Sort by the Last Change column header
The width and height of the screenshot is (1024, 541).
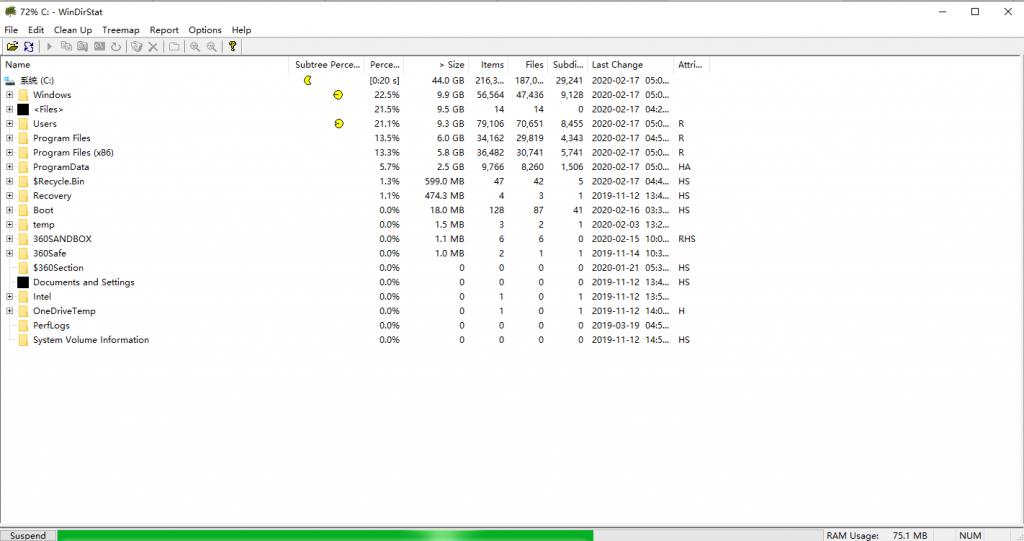[630, 65]
